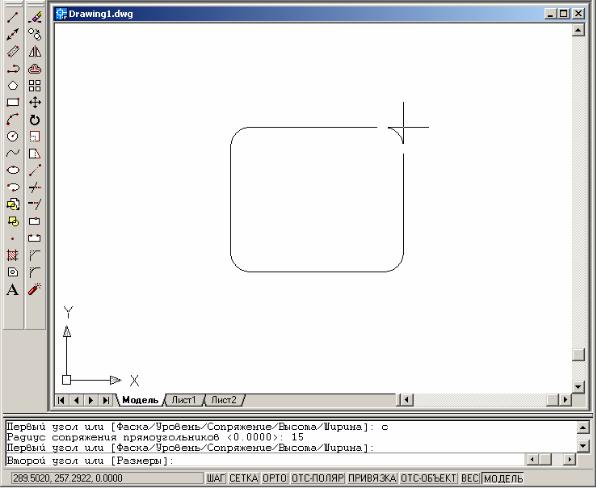Toggle СЕТКА grid display

click(x=244, y=478)
